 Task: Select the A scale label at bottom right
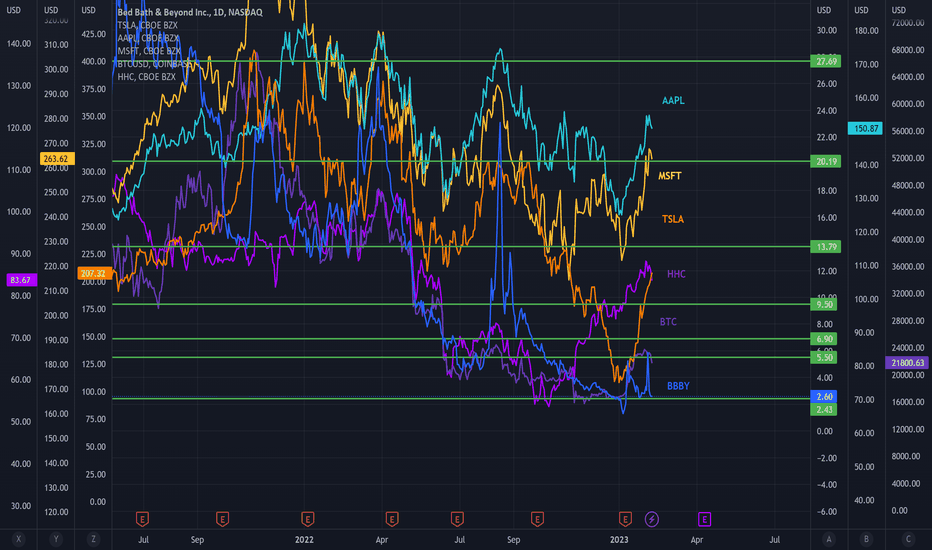tap(829, 539)
